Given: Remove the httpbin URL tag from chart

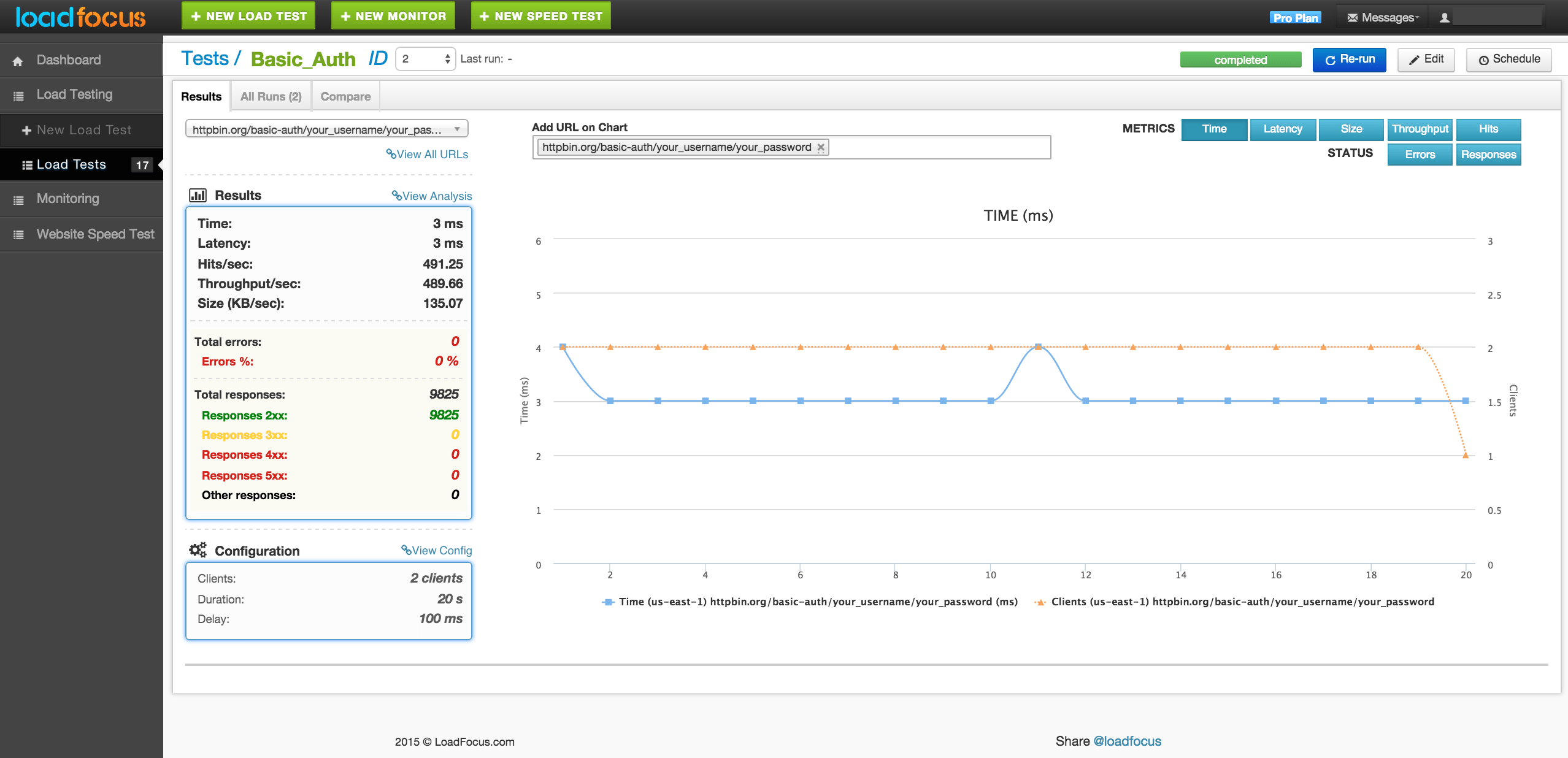Looking at the screenshot, I should pyautogui.click(x=821, y=147).
